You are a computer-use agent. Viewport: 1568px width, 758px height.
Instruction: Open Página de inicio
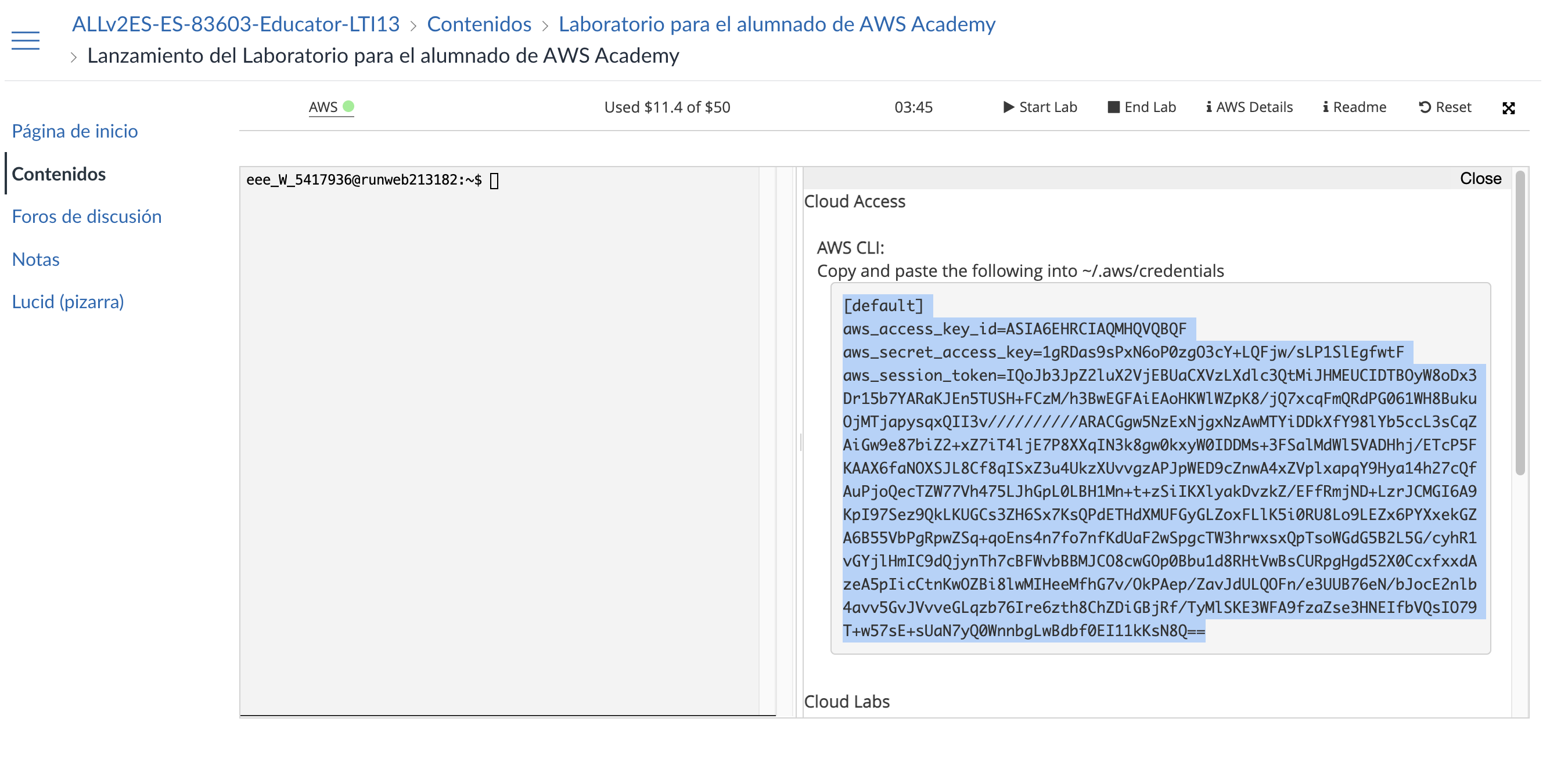click(x=75, y=131)
